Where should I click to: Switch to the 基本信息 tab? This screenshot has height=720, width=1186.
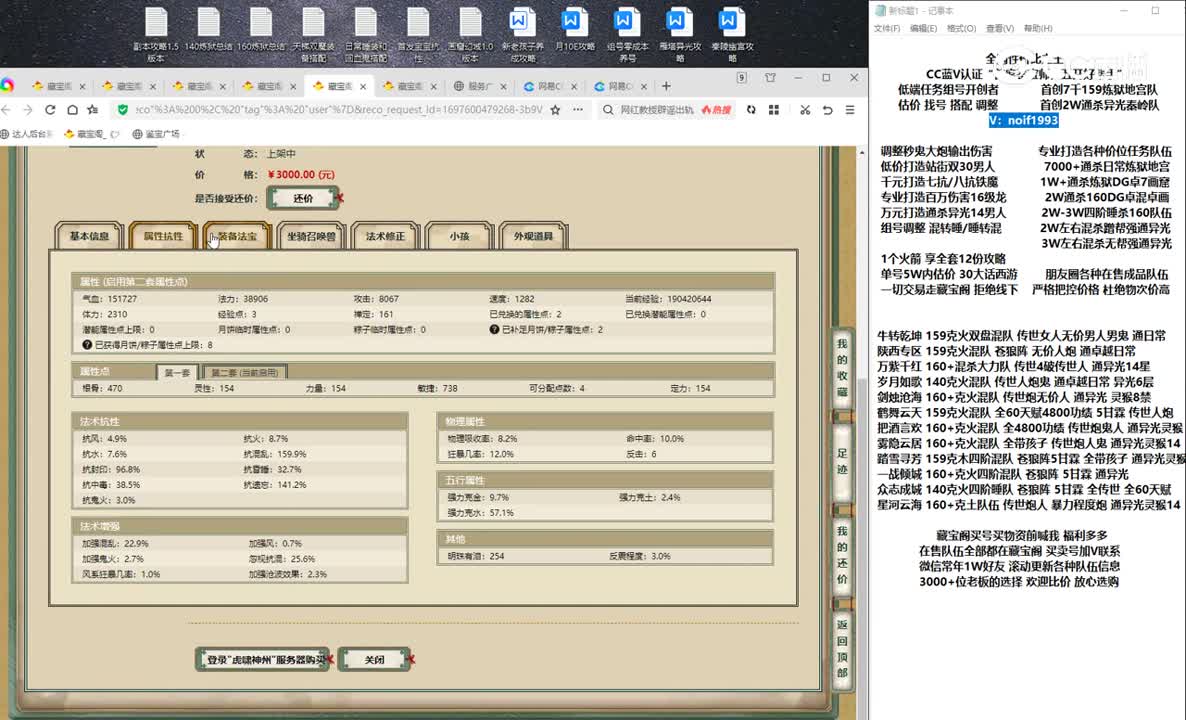[x=89, y=236]
